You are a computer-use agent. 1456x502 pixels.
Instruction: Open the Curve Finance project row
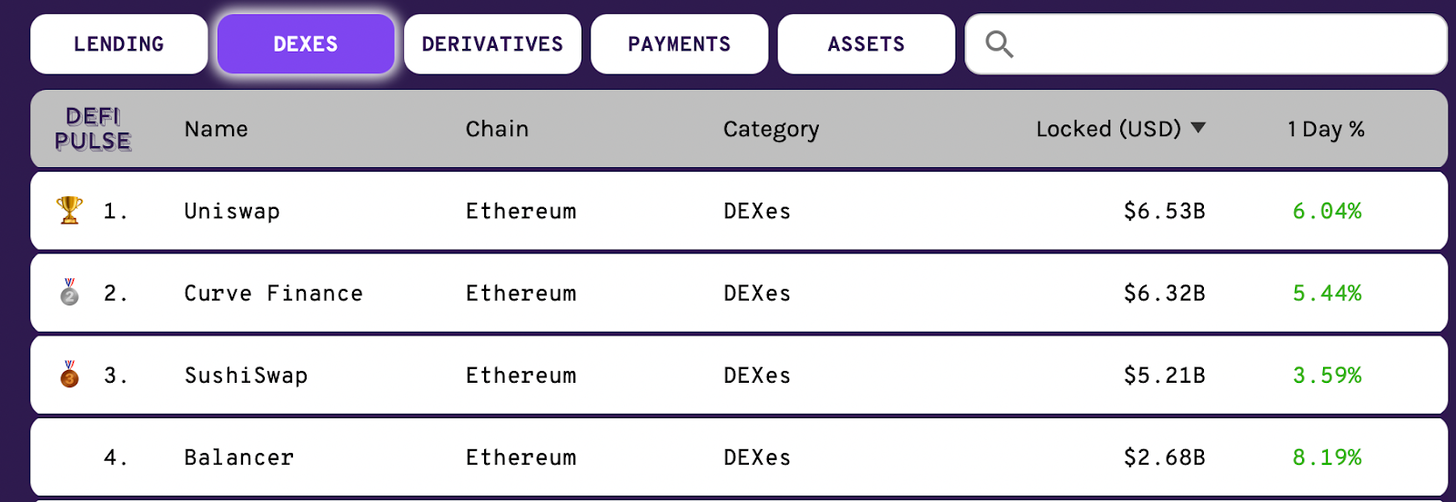739,293
